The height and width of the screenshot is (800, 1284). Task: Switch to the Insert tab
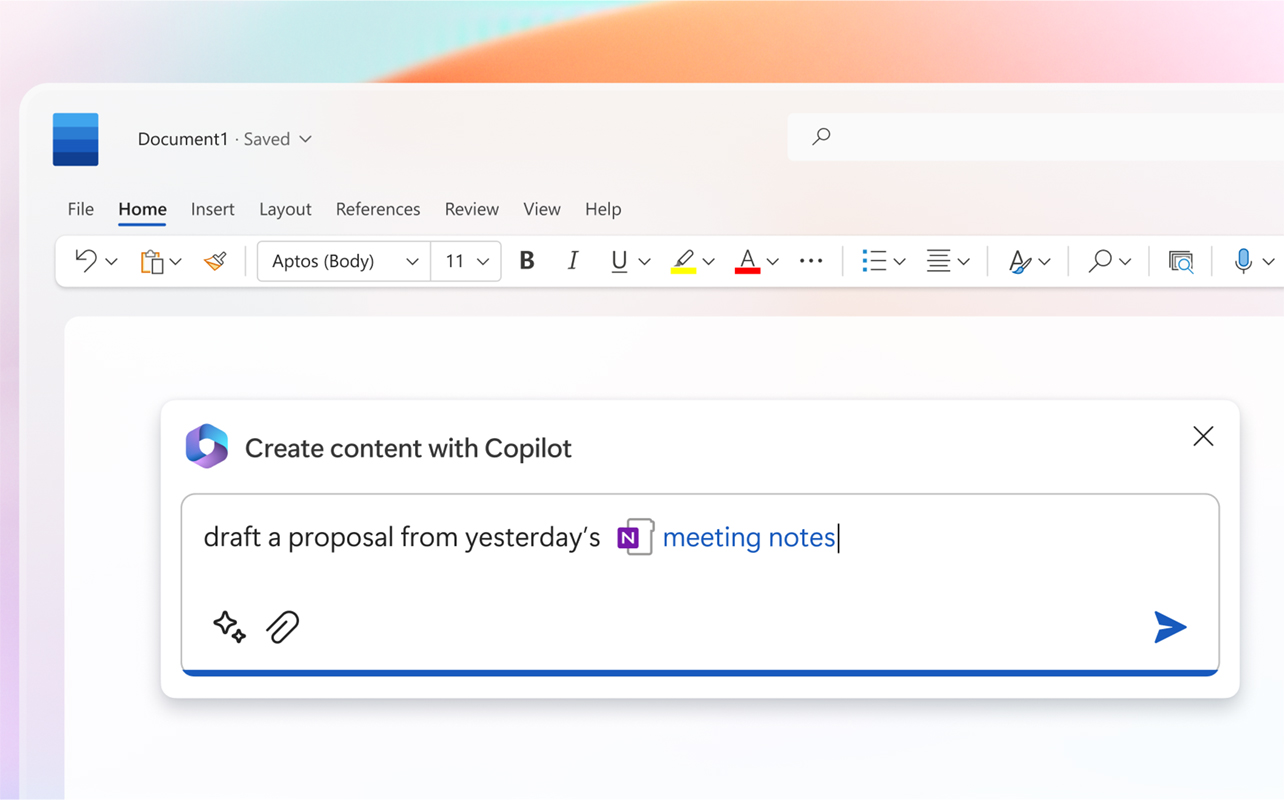pos(212,209)
